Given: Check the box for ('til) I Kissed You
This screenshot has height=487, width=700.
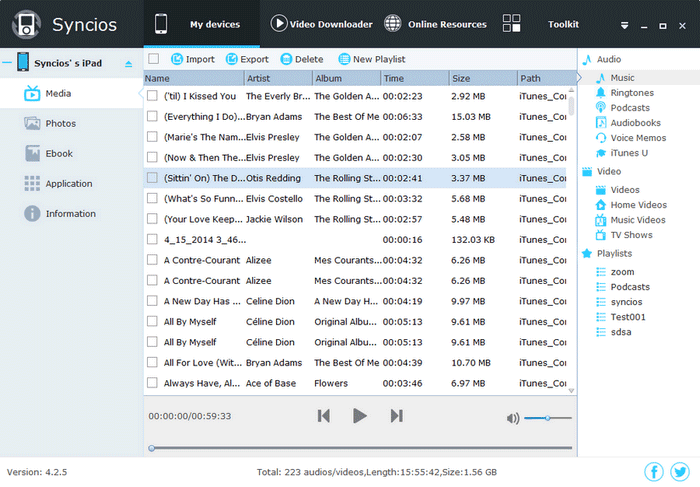Looking at the screenshot, I should pyautogui.click(x=152, y=96).
